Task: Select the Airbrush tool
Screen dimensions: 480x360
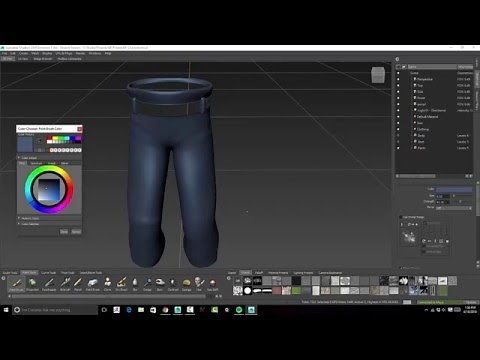Action: pos(65,284)
